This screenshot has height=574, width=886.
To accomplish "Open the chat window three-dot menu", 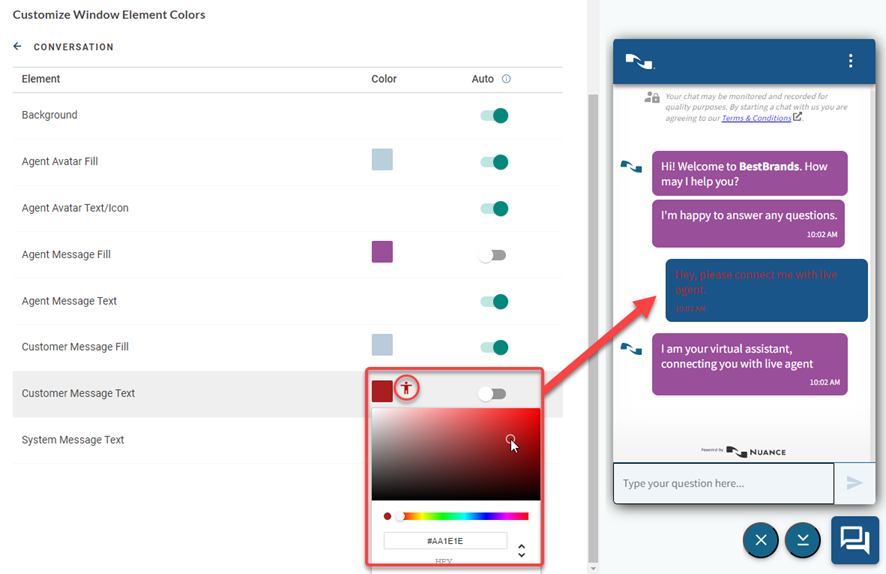I will click(850, 61).
